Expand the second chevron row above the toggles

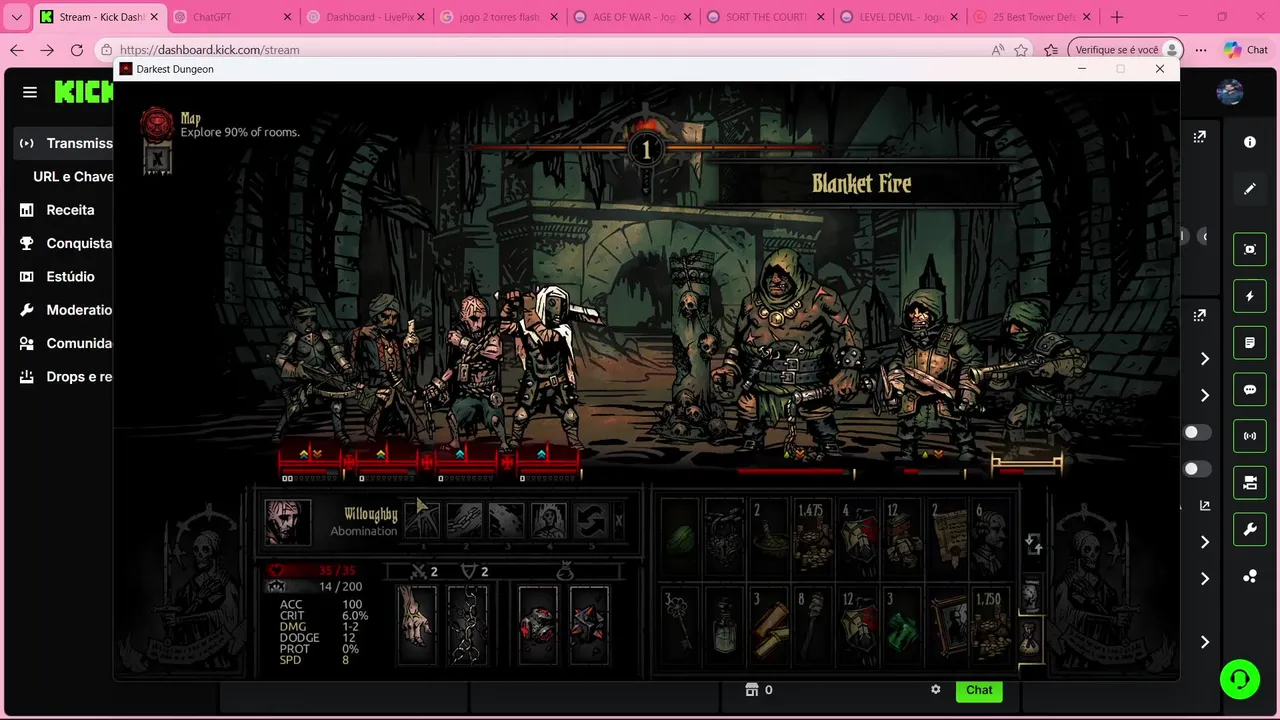[1205, 396]
